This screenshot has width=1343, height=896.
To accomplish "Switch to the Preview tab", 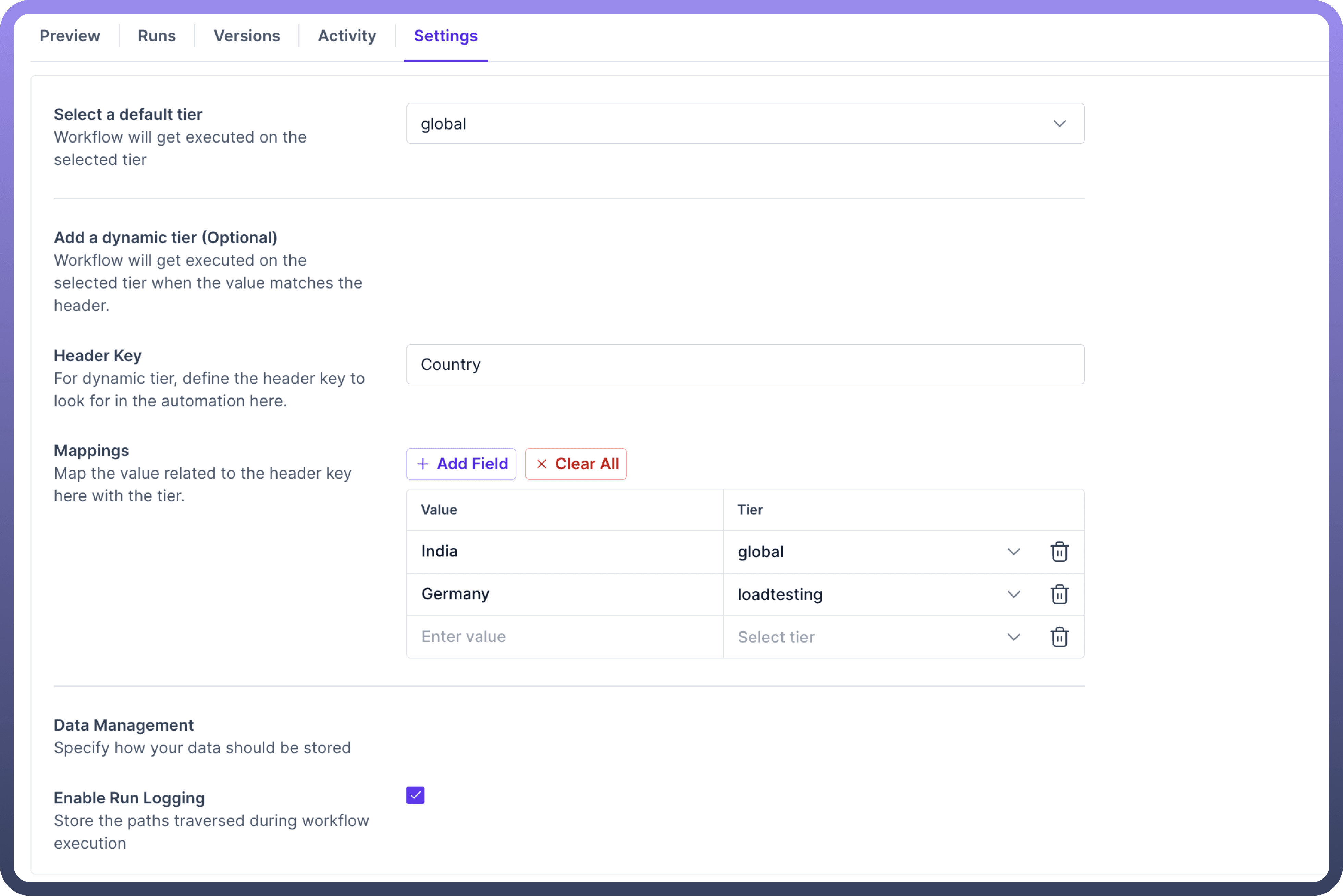I will click(70, 36).
